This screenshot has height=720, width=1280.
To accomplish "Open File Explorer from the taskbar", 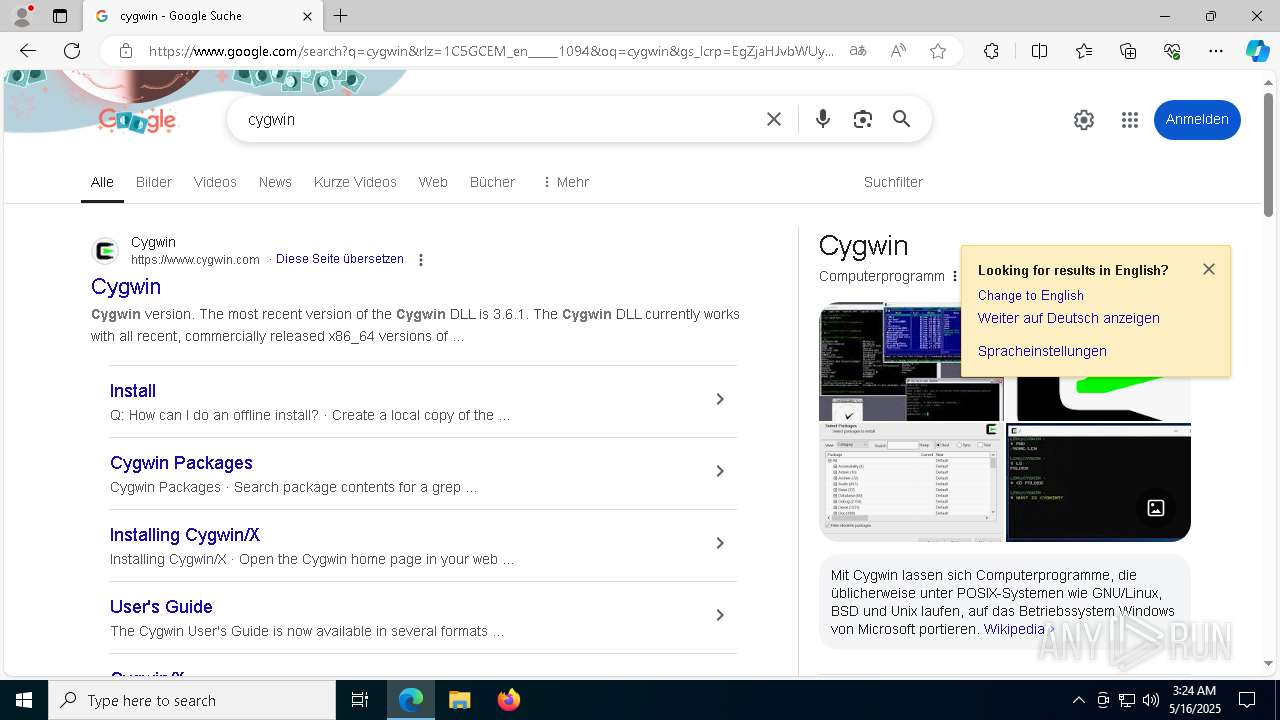I will [x=460, y=700].
